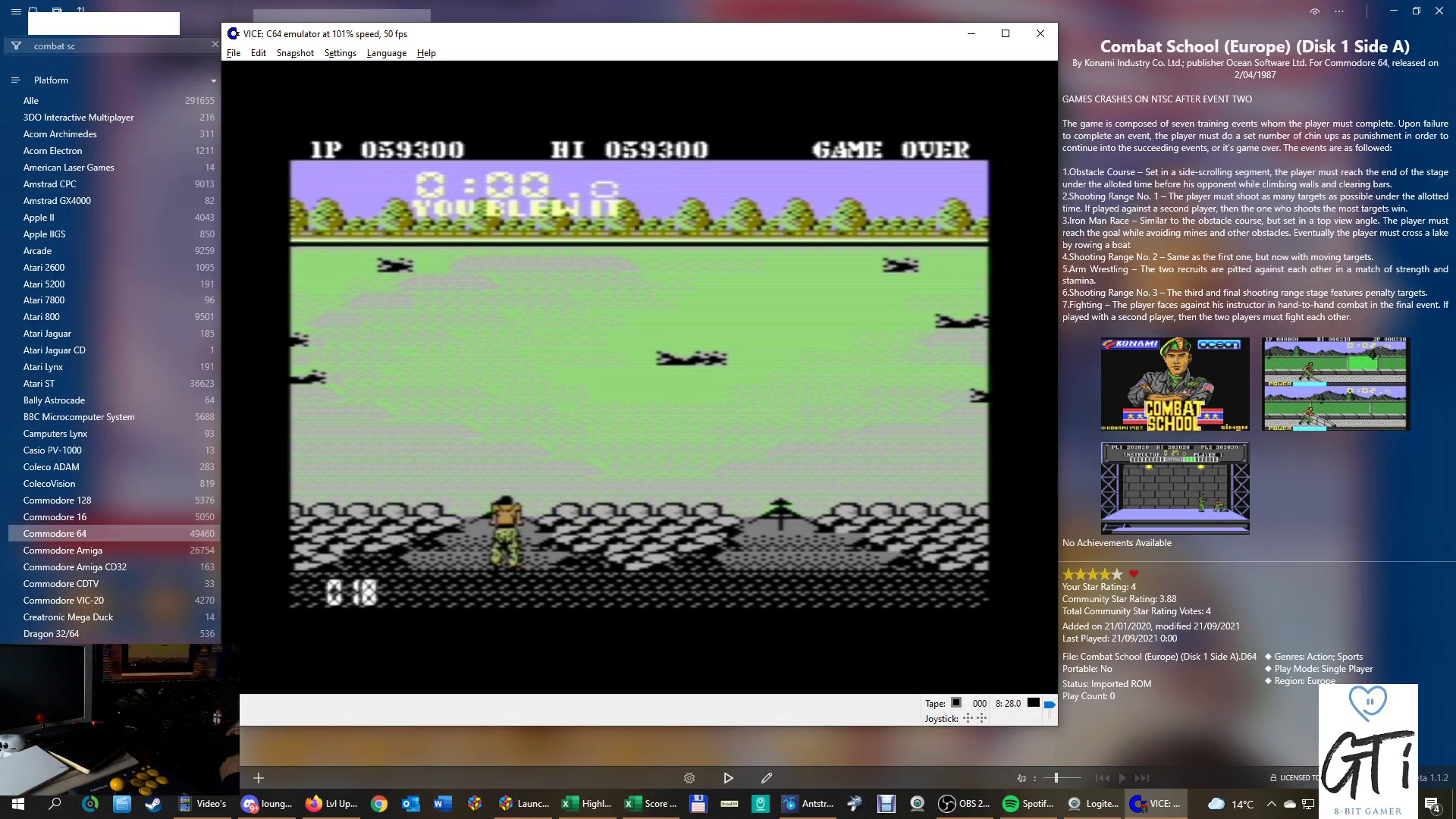The height and width of the screenshot is (819, 1456).
Task: Expand the Platform dropdown arrow
Action: [213, 80]
